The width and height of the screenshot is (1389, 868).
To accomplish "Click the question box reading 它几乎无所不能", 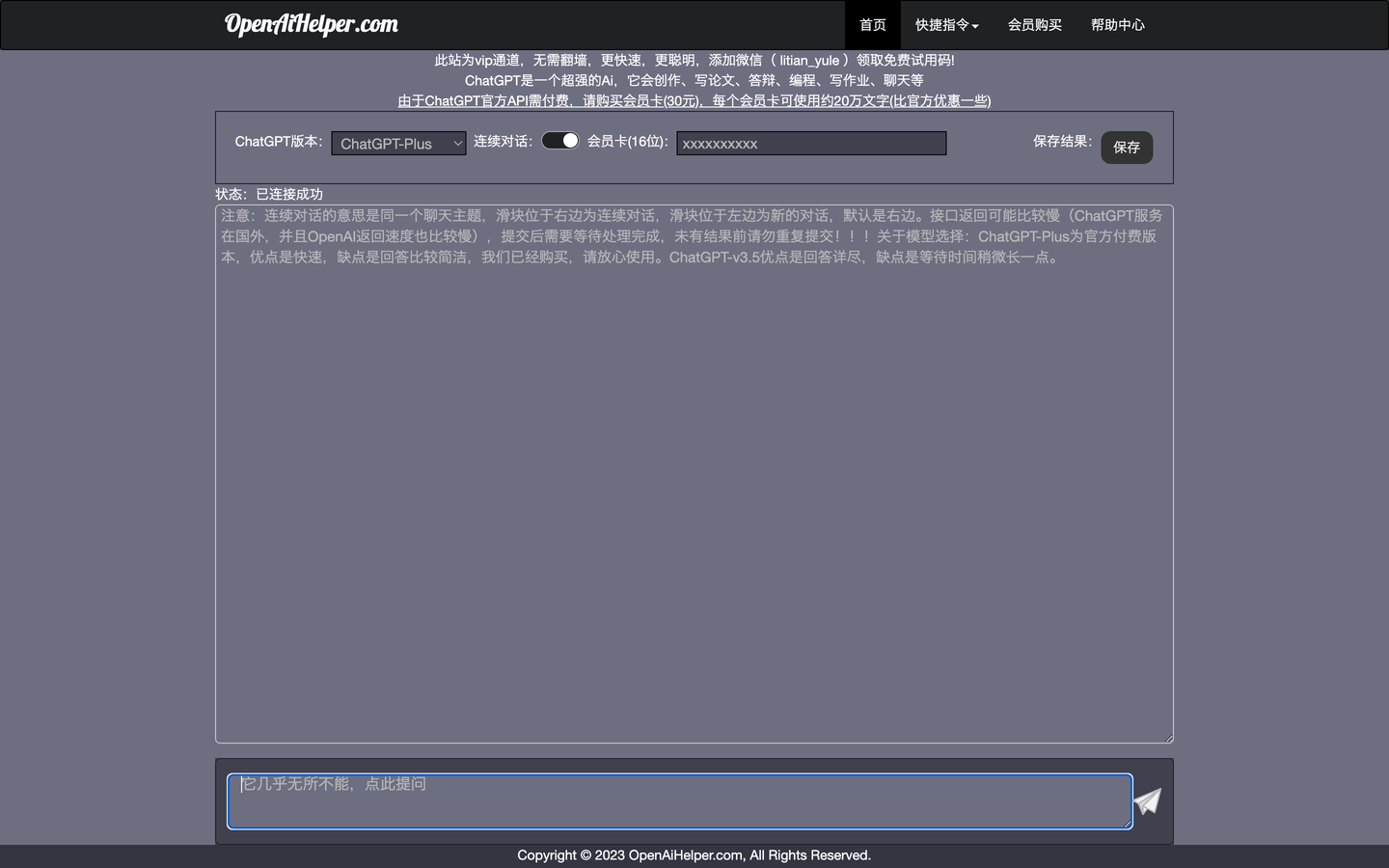I will [679, 800].
